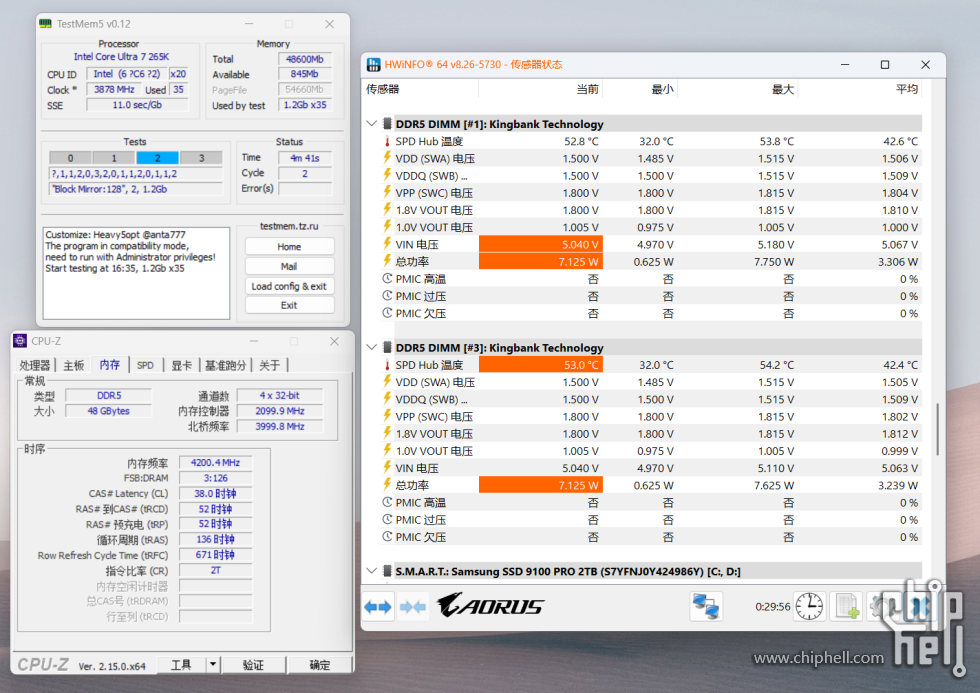The height and width of the screenshot is (693, 980).
Task: Click drive icon of S.M.A.R.T. Samsung SSD group
Action: click(x=388, y=571)
